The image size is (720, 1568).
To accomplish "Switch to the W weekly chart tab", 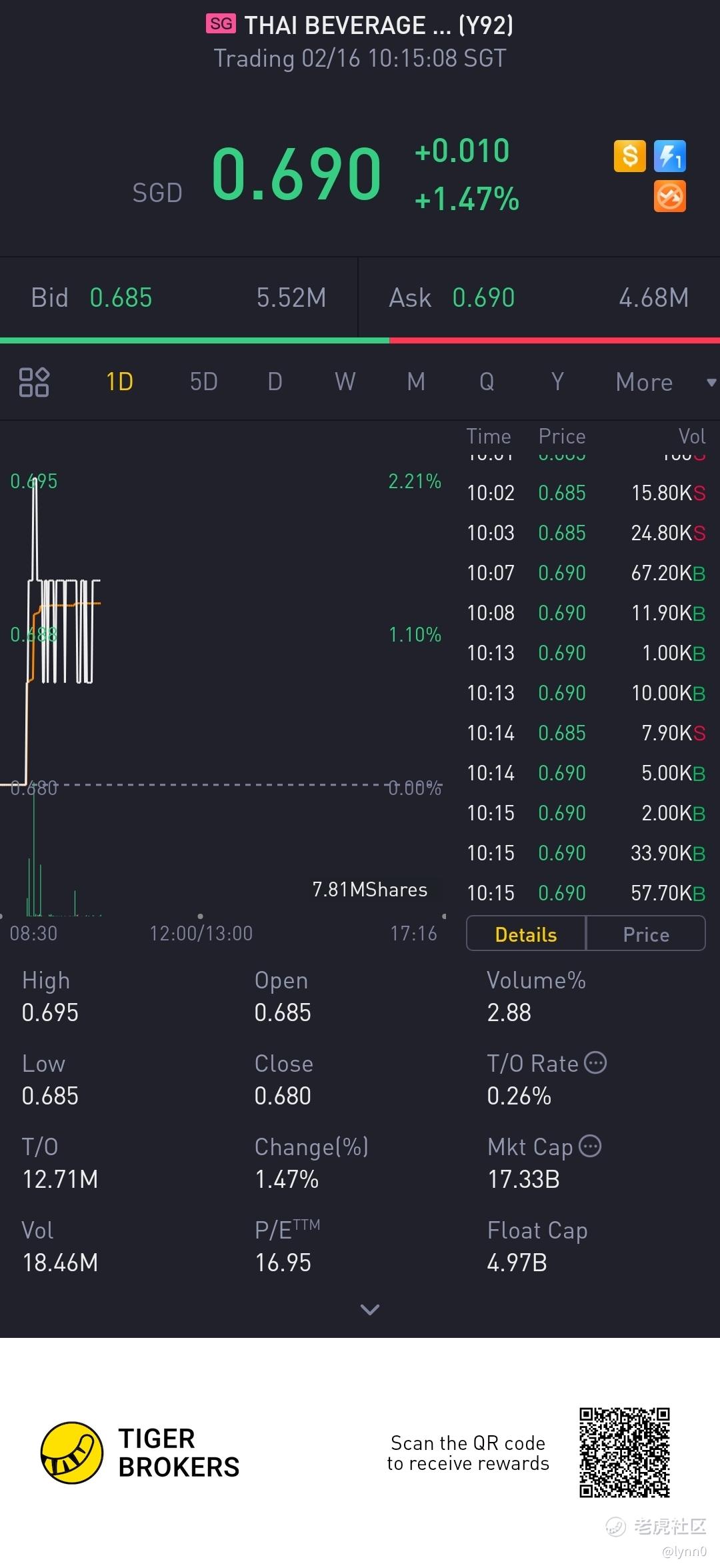I will [345, 382].
